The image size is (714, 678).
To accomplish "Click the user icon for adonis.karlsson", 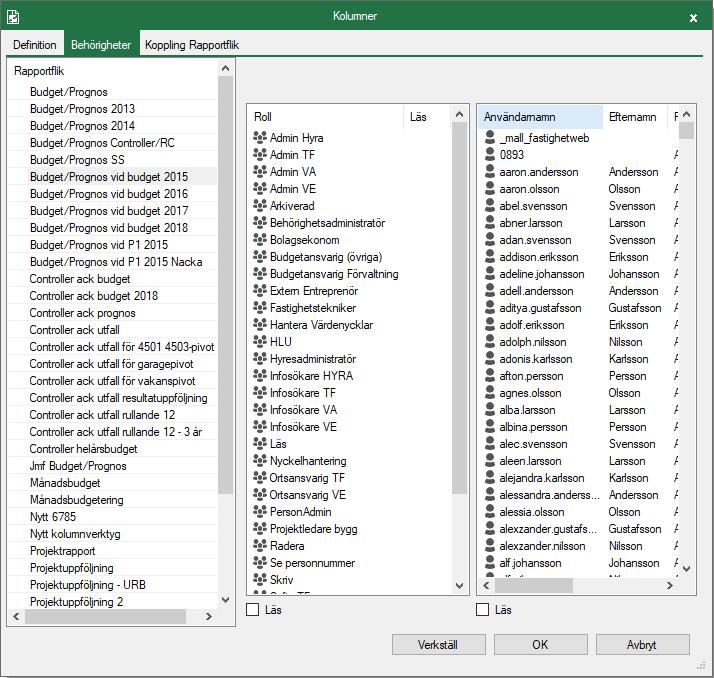I will tap(490, 358).
